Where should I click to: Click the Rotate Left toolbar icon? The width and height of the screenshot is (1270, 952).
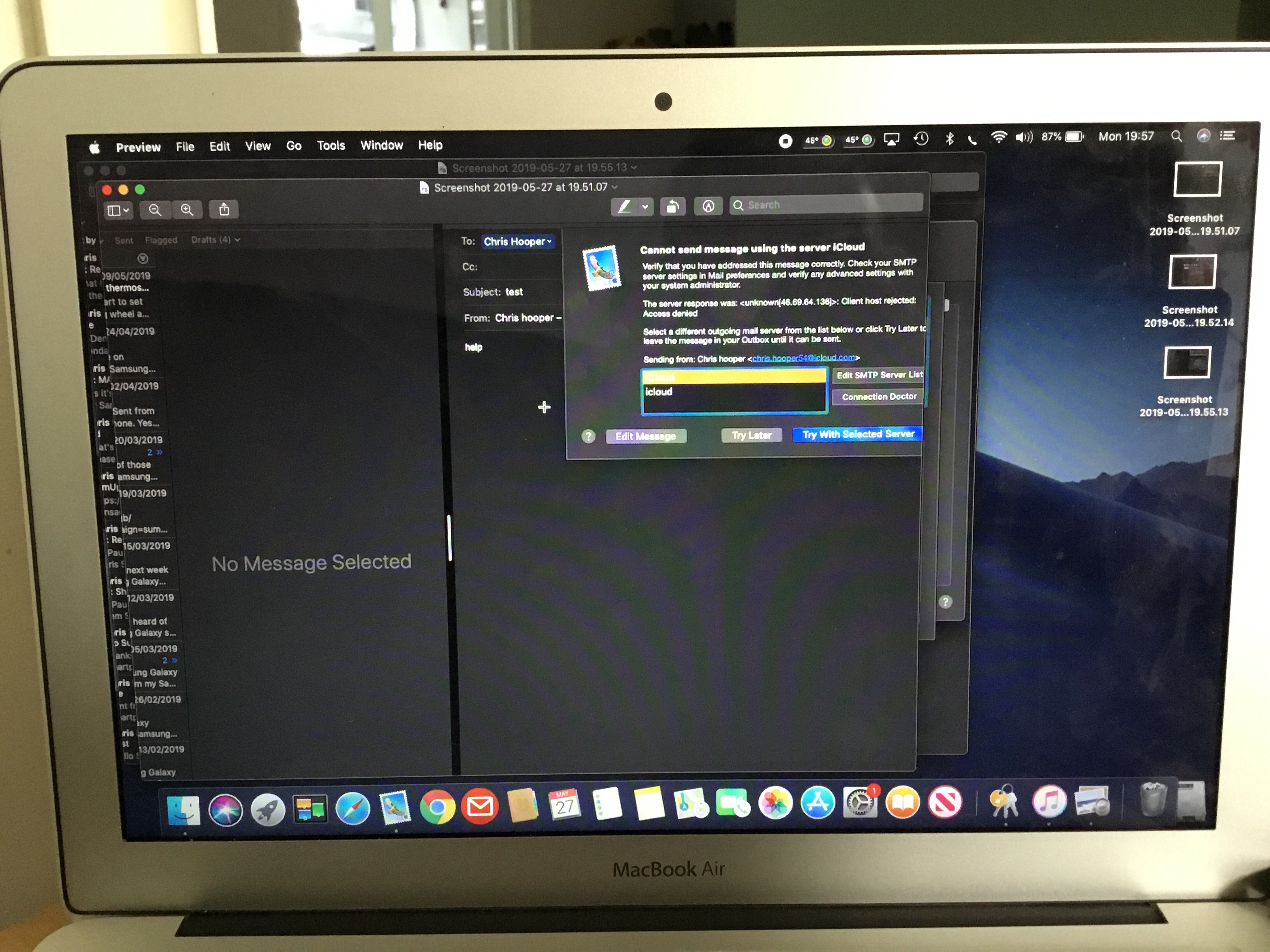pyautogui.click(x=672, y=206)
